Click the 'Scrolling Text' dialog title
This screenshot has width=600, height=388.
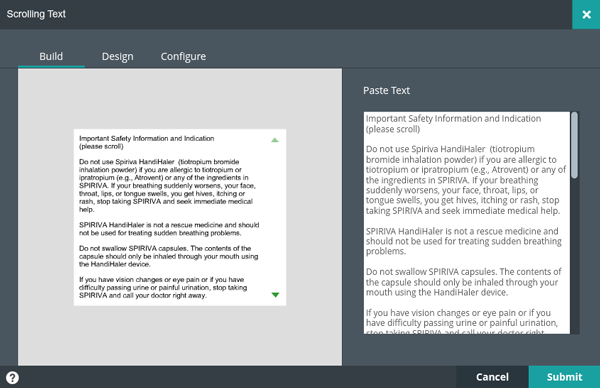click(36, 14)
